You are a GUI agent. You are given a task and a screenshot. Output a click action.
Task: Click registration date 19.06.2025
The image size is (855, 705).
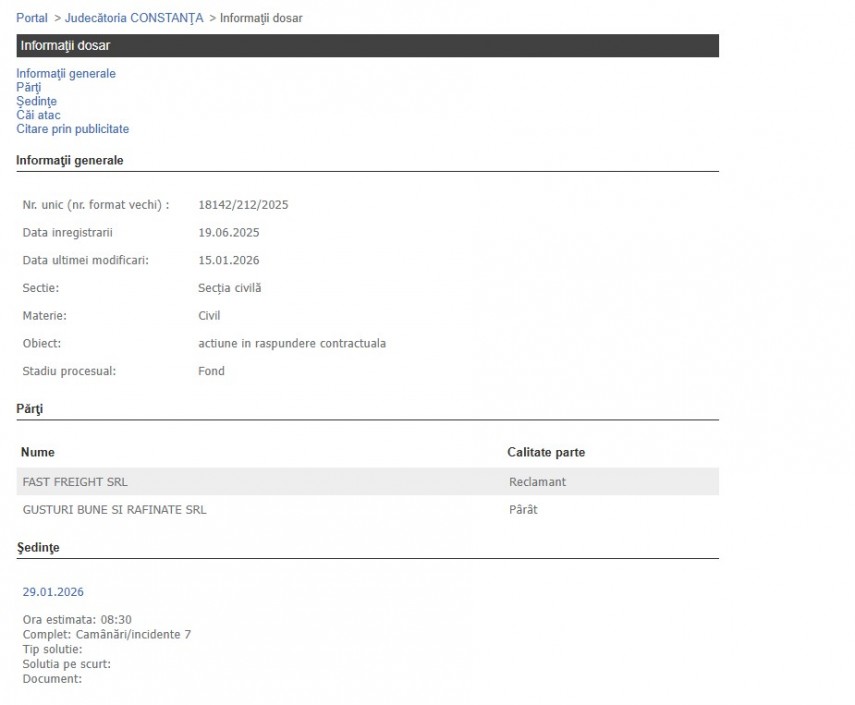point(229,233)
